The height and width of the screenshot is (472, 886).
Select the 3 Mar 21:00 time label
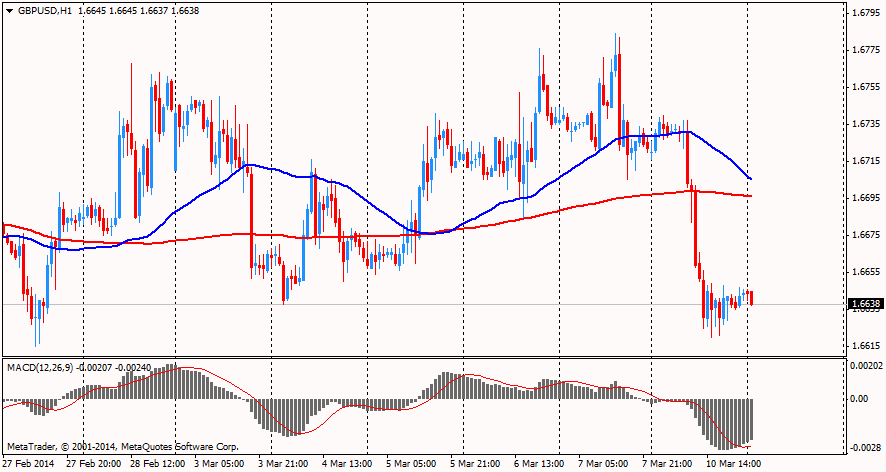(x=284, y=464)
